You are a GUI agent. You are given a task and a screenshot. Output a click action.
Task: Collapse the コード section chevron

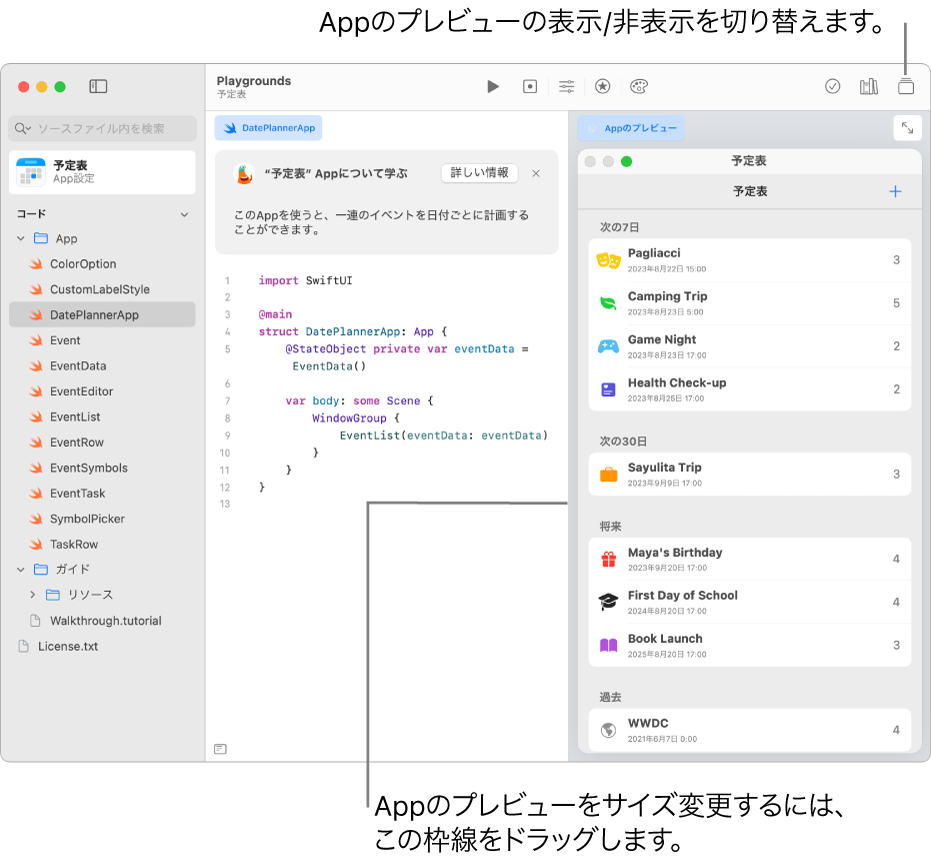(185, 214)
